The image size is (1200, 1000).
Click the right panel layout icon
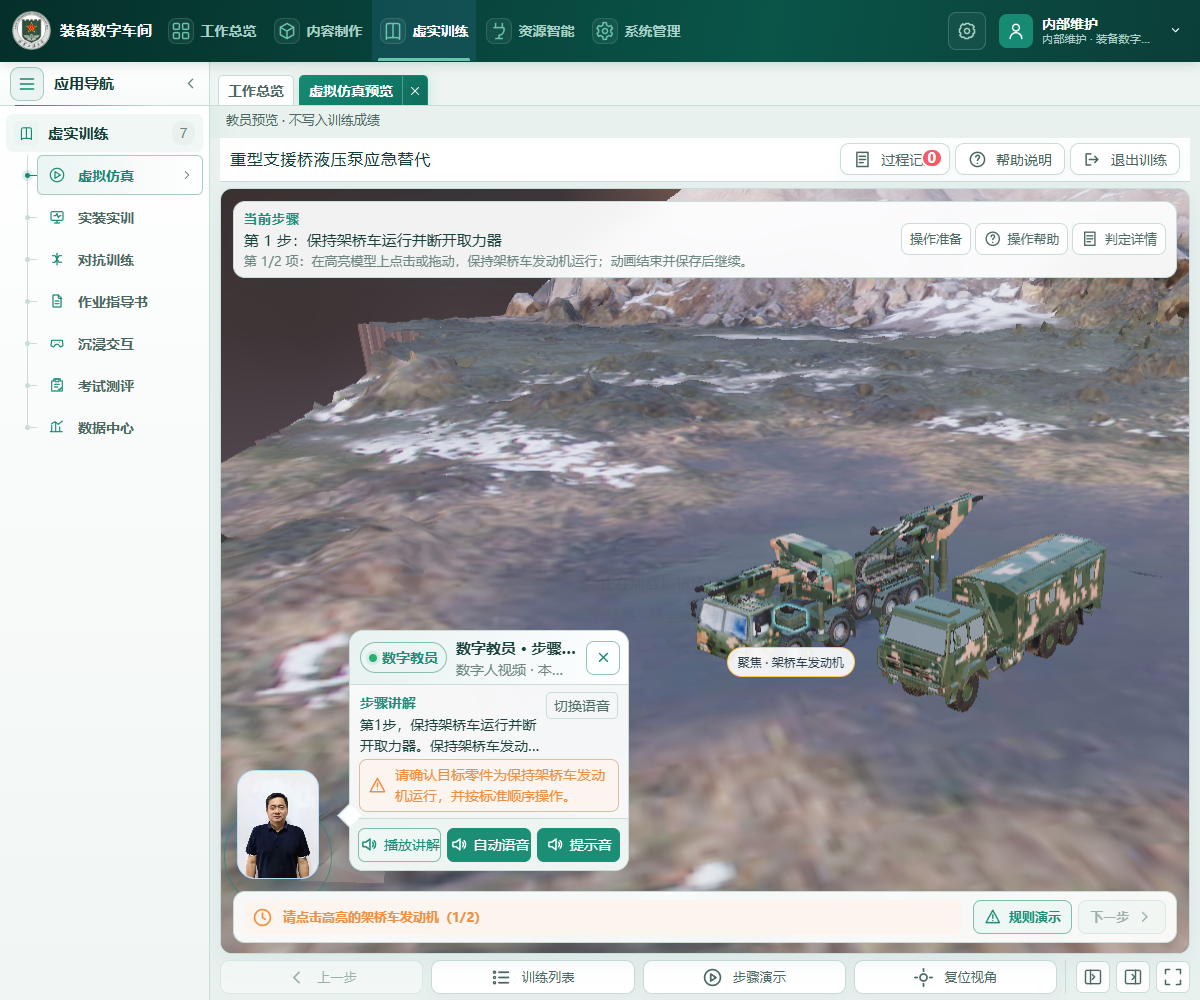click(1132, 977)
